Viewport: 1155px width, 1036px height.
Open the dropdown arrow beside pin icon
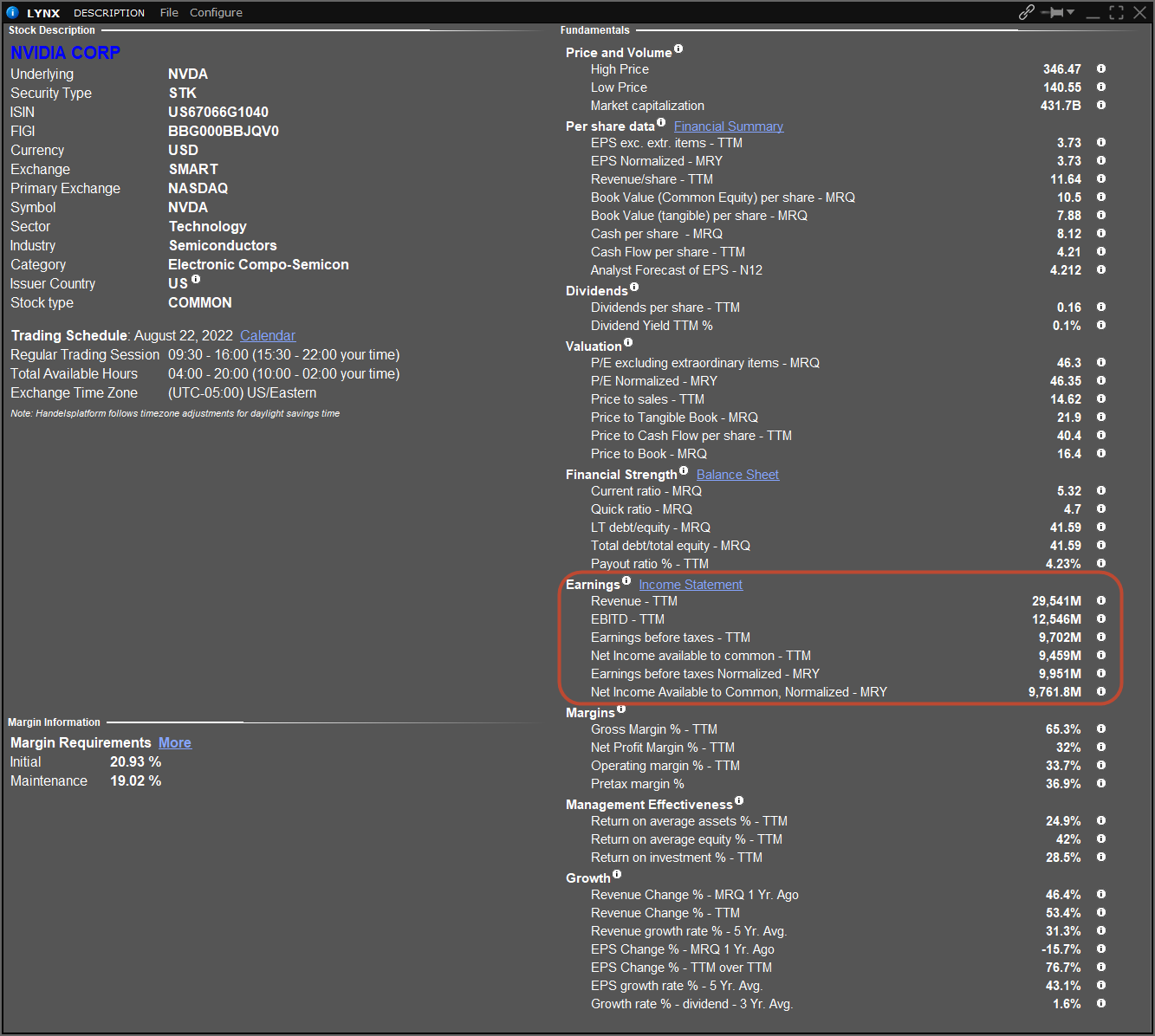(1071, 12)
